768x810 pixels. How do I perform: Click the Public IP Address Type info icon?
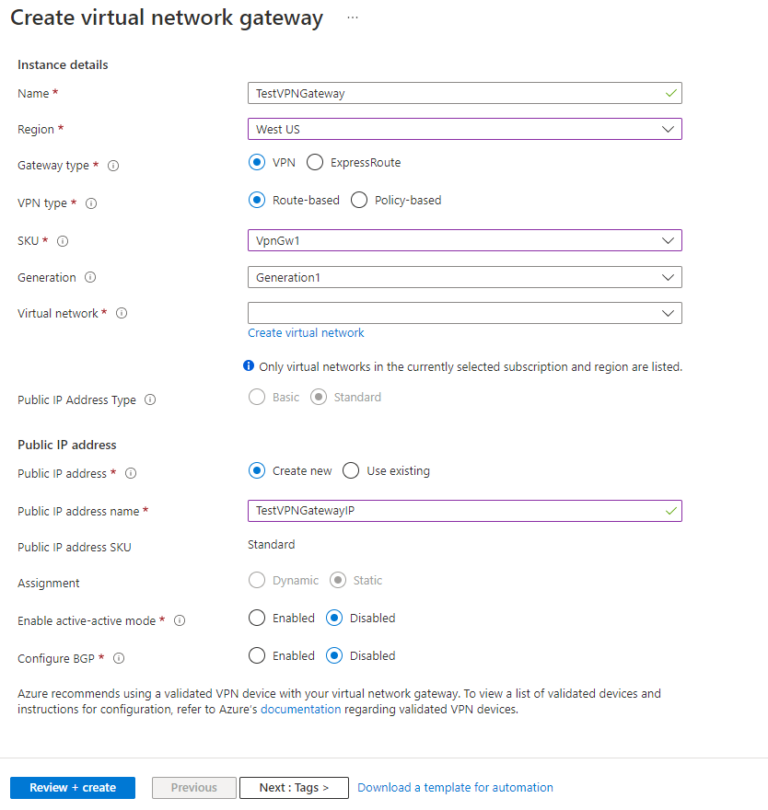tap(149, 399)
